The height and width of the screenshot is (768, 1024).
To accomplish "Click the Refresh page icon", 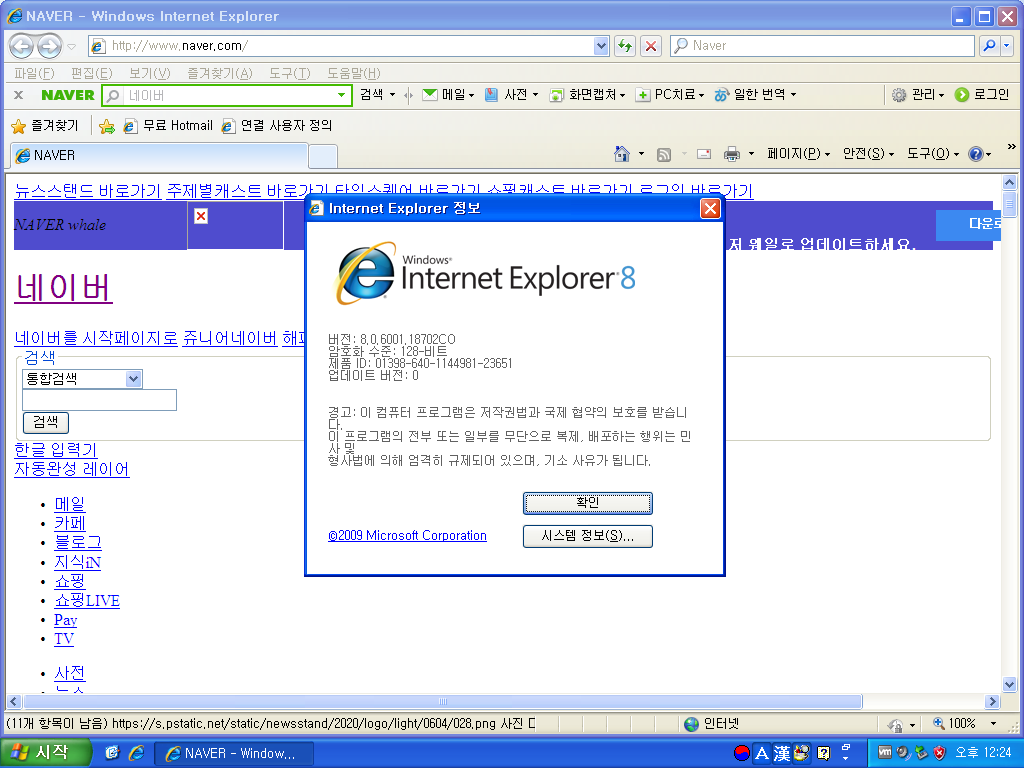I will point(625,46).
